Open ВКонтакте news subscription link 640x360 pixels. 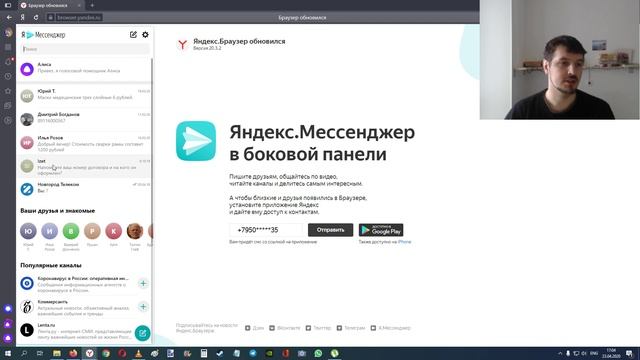(284, 328)
